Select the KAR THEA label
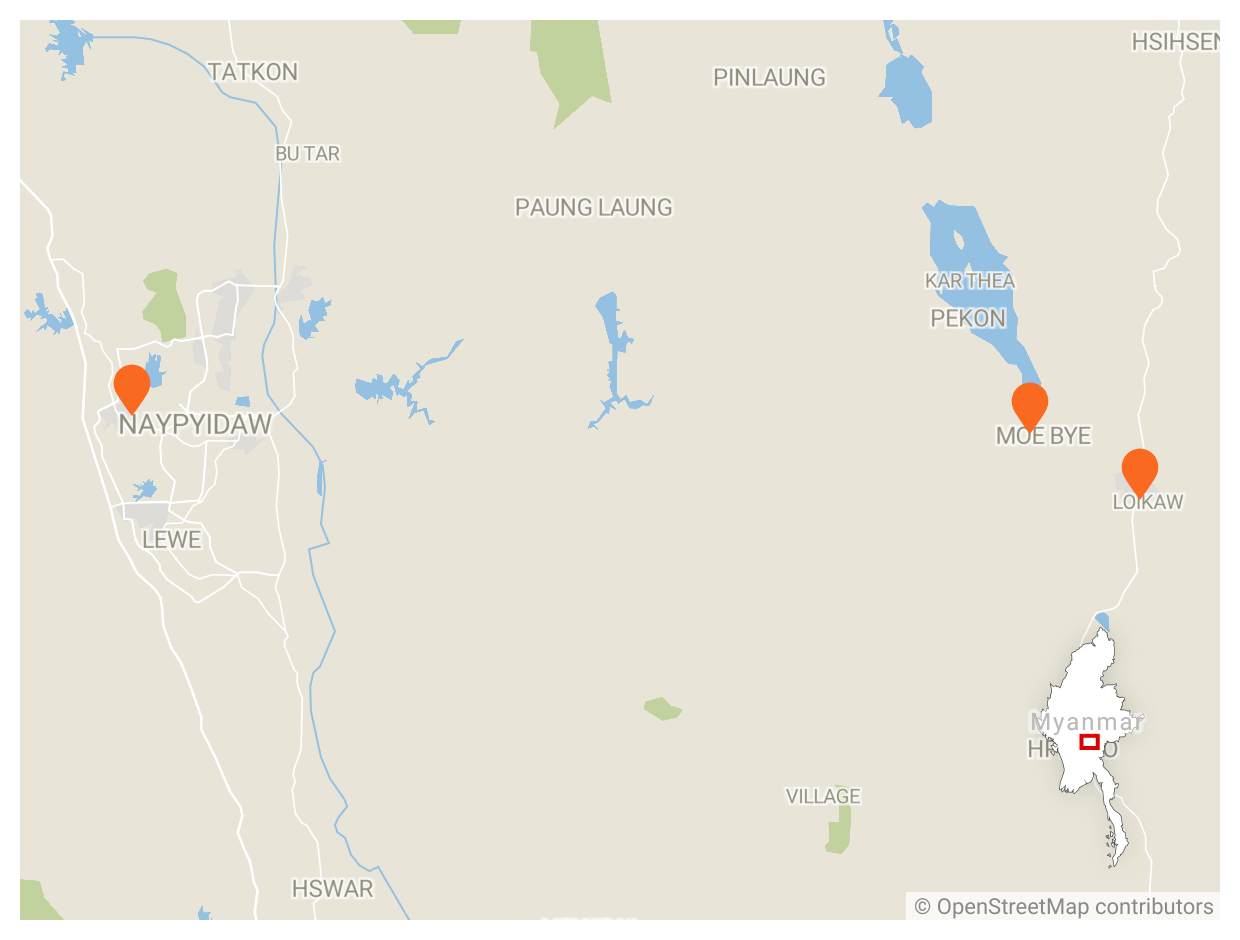 tap(970, 281)
